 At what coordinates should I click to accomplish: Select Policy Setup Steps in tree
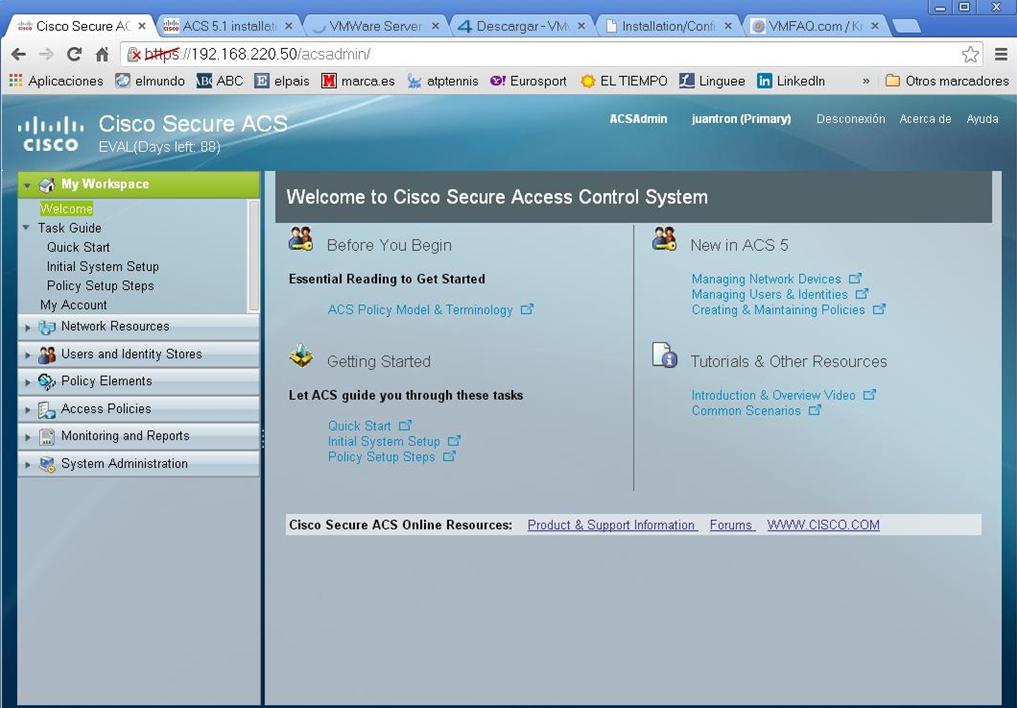pos(101,286)
